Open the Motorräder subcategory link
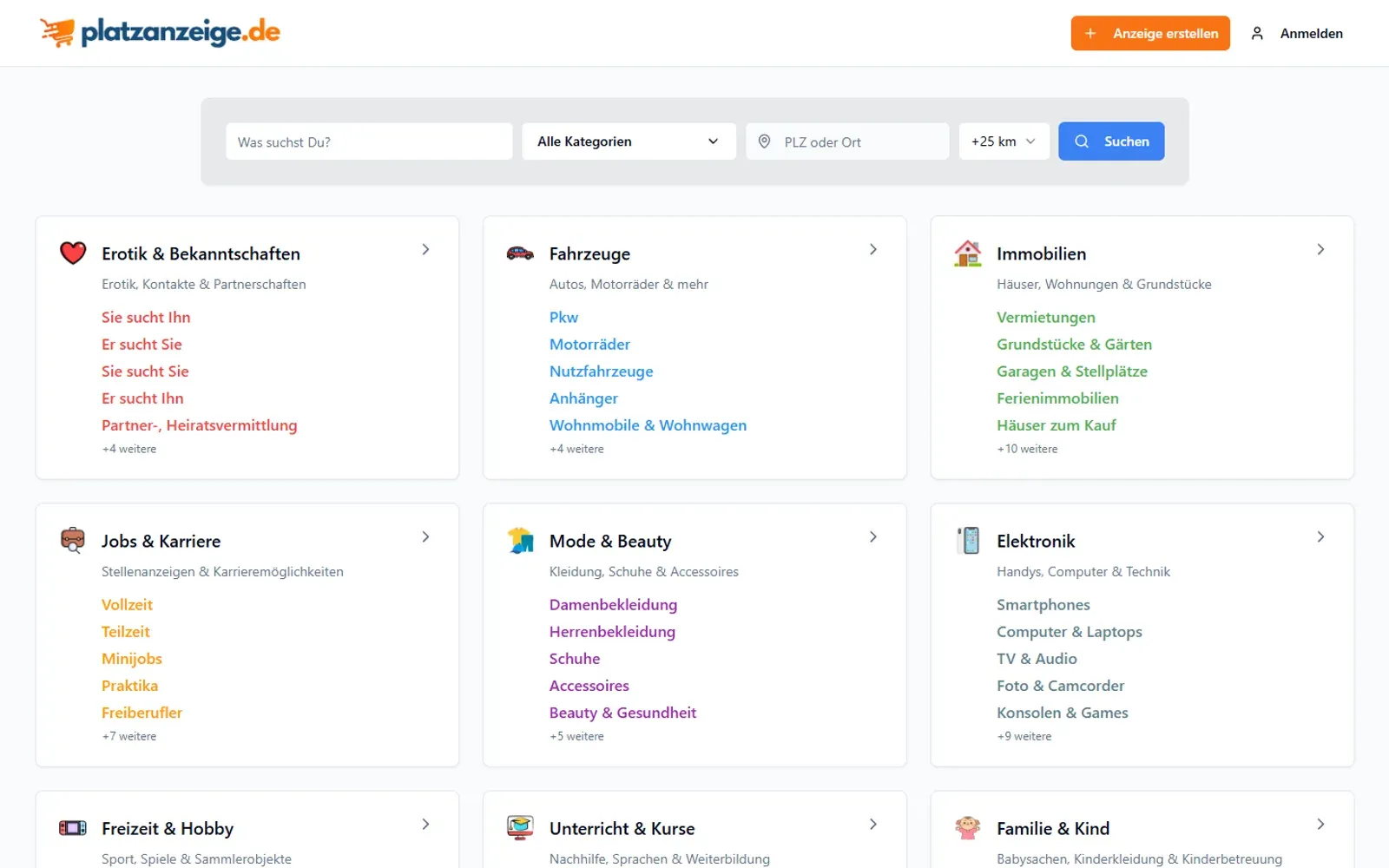Viewport: 1389px width, 868px height. point(589,344)
